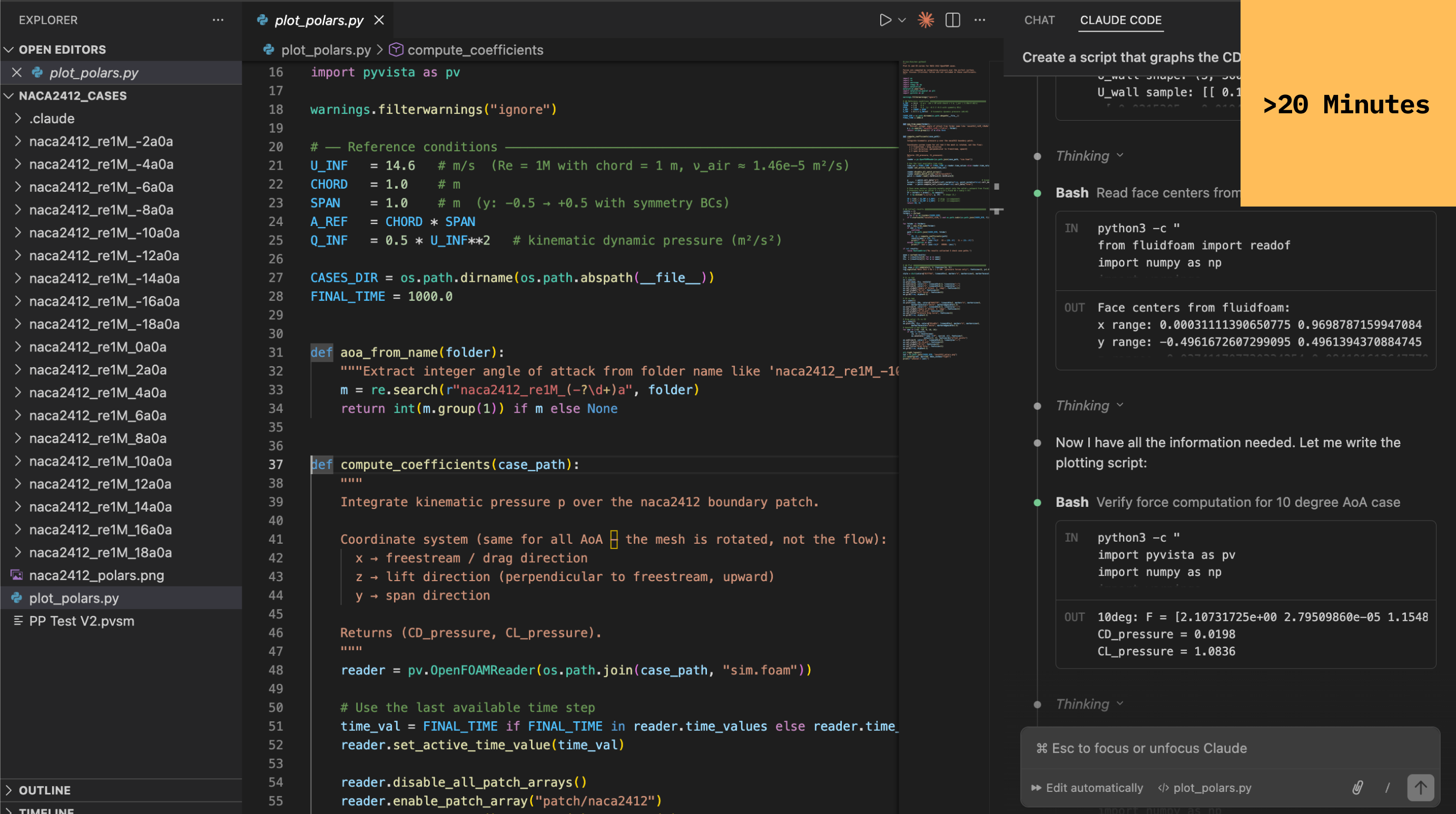Open naca2412_re1M_-10a0a folder
1456x814 pixels.
(104, 233)
